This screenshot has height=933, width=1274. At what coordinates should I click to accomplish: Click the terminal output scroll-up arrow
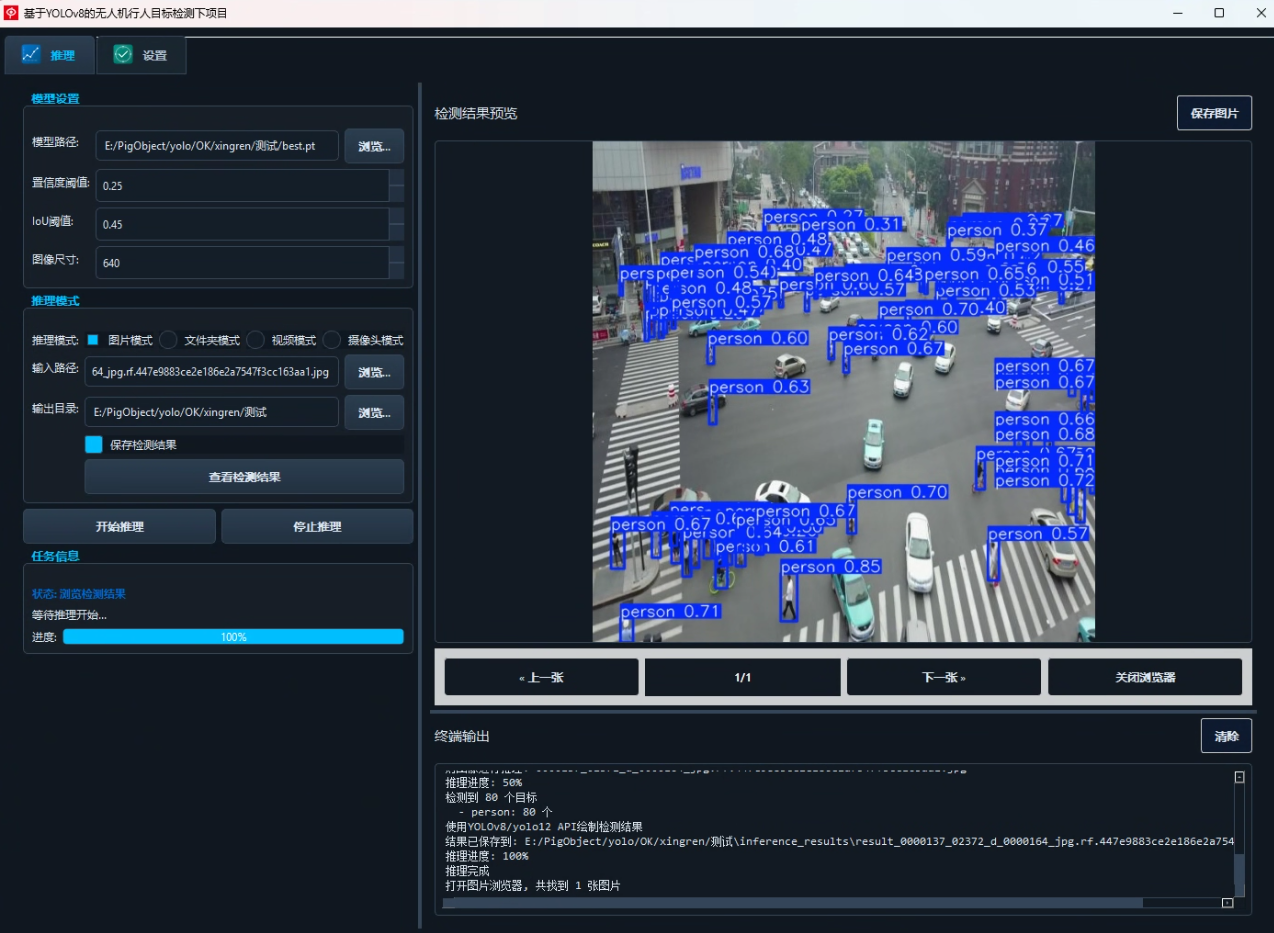(1240, 777)
